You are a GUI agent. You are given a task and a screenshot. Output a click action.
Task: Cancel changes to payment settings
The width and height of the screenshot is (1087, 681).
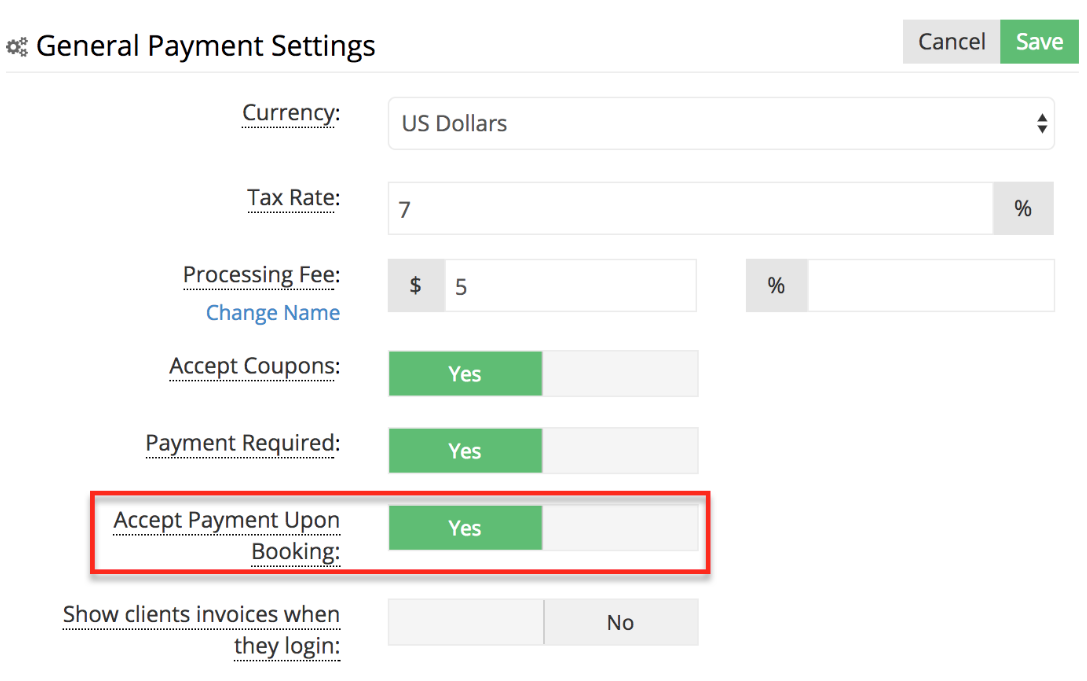(951, 41)
